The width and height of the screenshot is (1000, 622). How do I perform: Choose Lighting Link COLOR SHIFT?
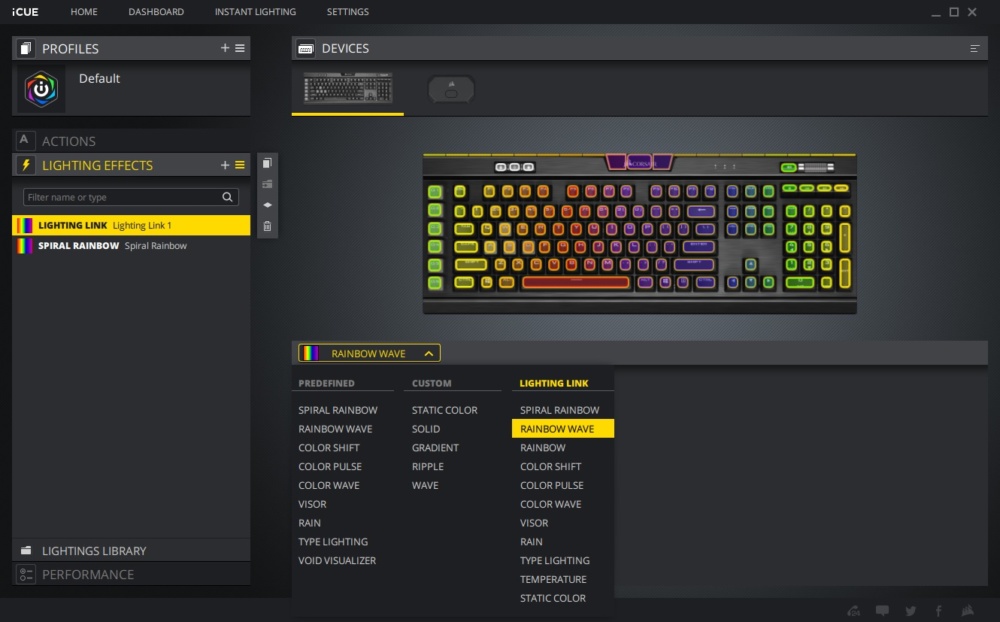pyautogui.click(x=550, y=466)
